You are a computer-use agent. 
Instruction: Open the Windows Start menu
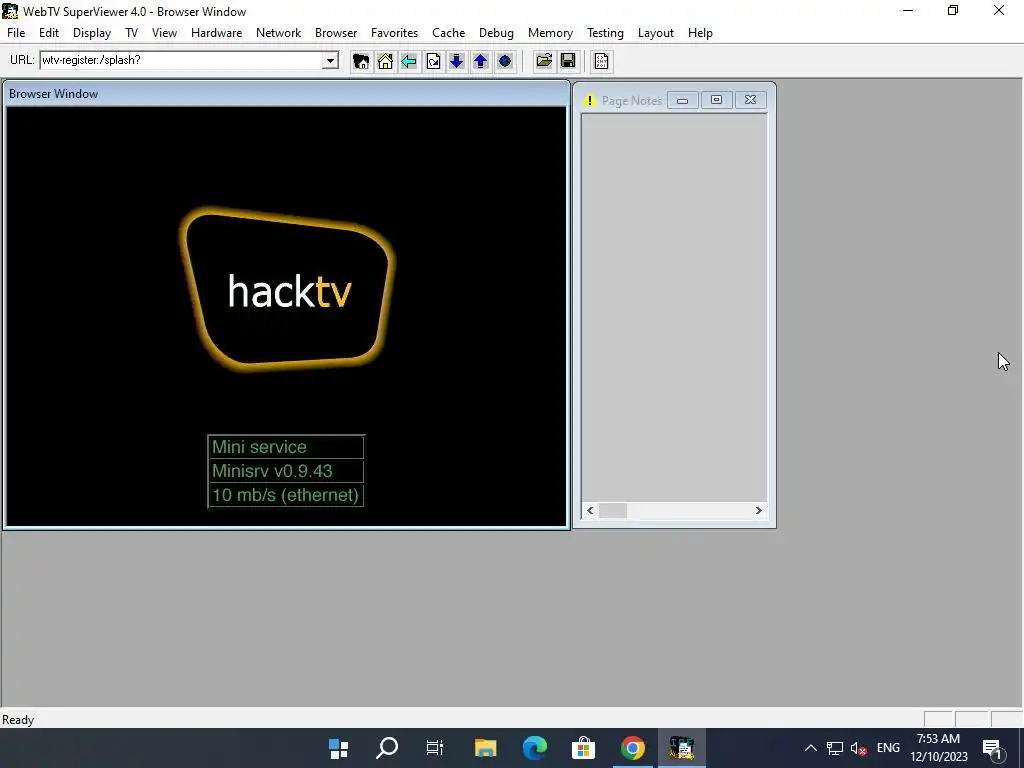(x=338, y=748)
